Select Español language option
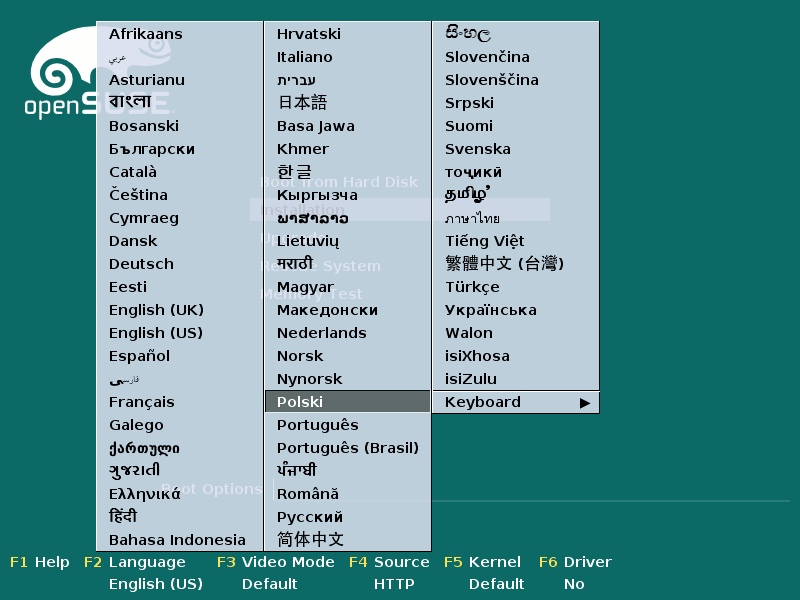Viewport: 800px width, 600px height. [139, 356]
